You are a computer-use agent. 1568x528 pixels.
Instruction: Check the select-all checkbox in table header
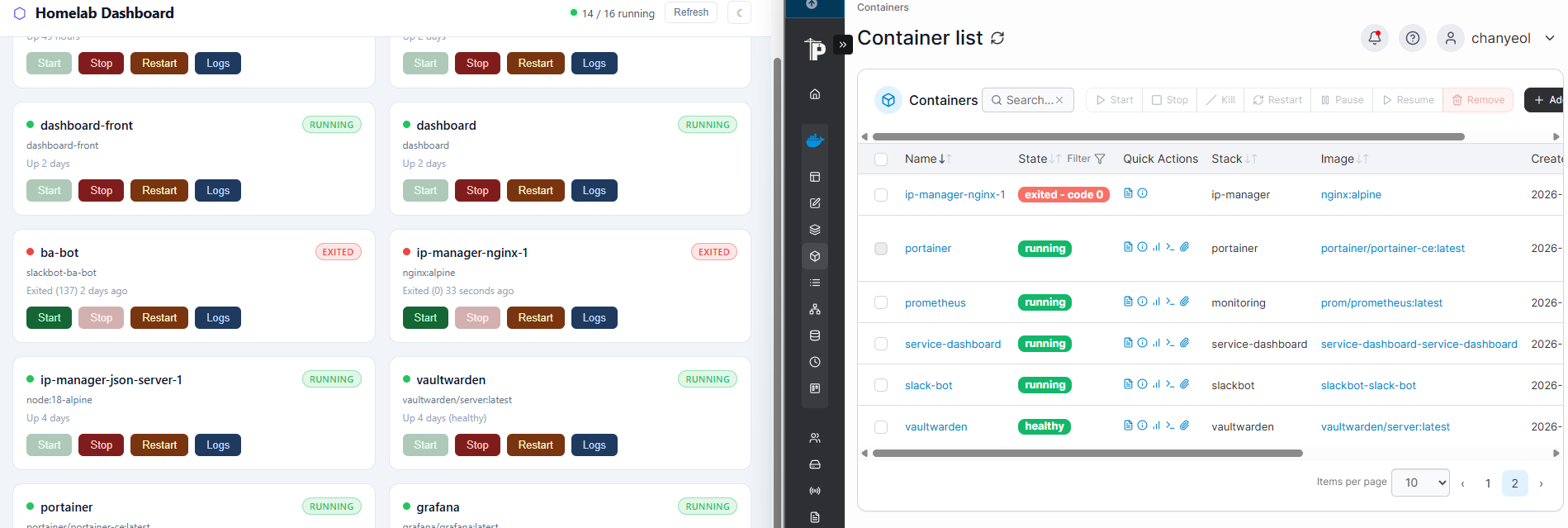click(881, 159)
